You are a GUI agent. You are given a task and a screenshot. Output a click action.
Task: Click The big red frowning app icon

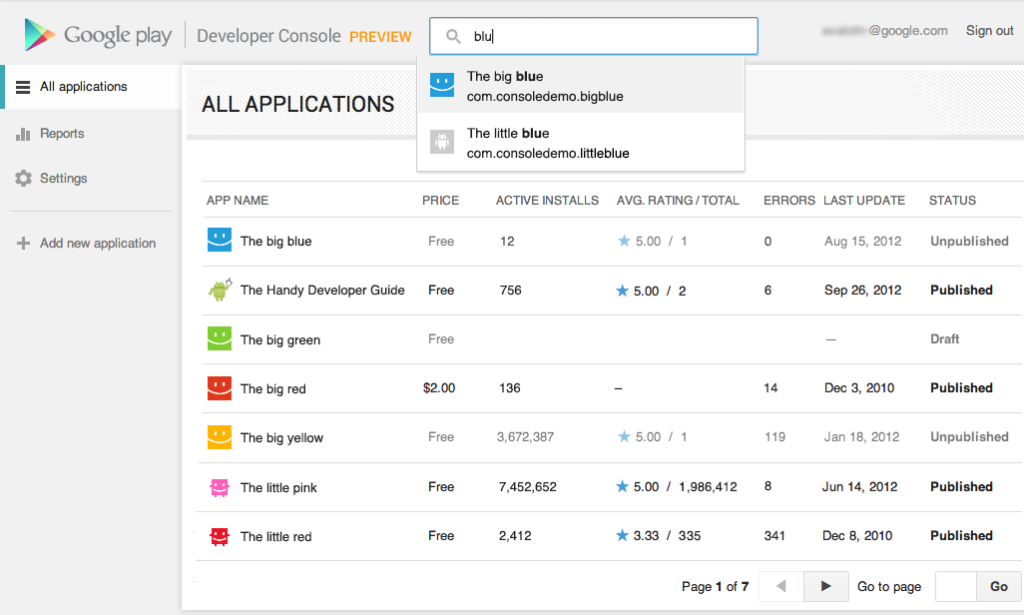pos(219,388)
